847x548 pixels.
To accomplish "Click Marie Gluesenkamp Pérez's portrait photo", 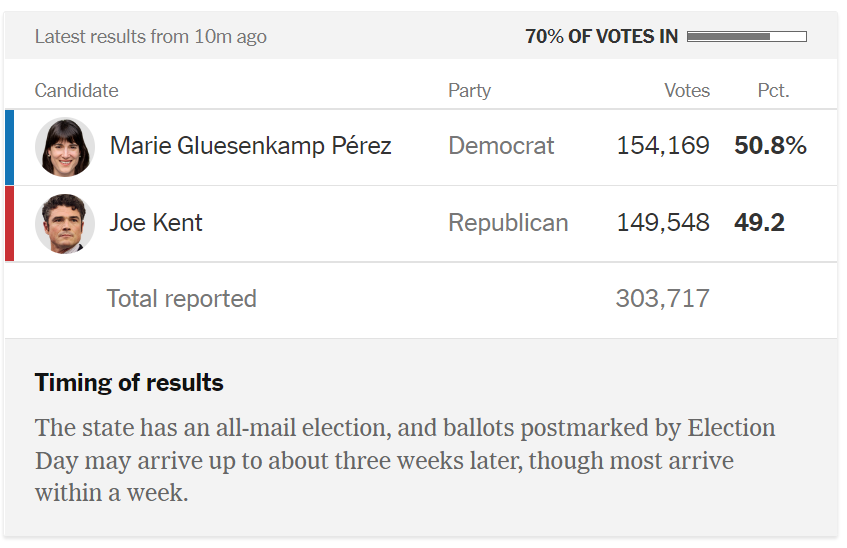I will pos(65,147).
